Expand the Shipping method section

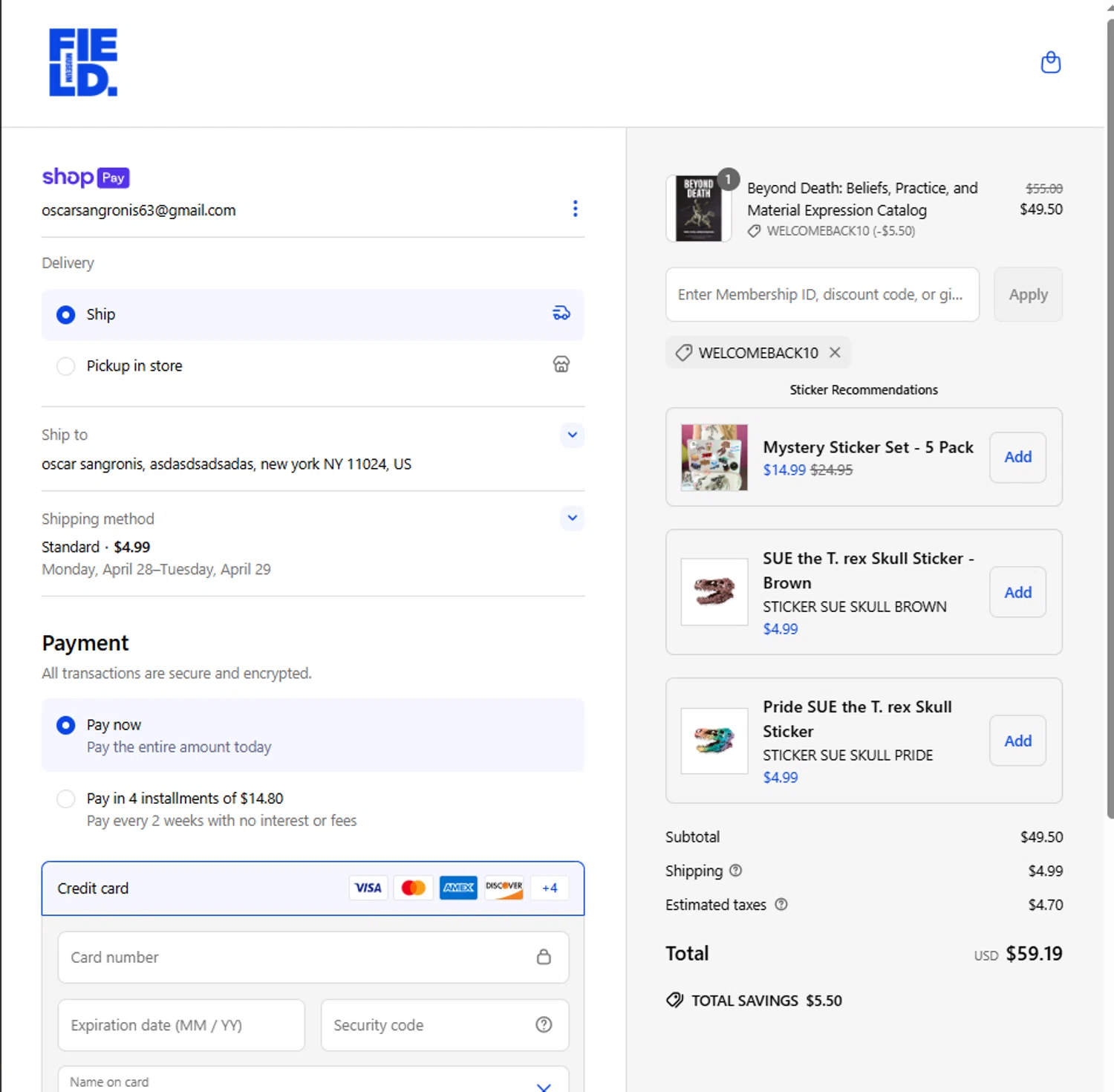(x=572, y=518)
